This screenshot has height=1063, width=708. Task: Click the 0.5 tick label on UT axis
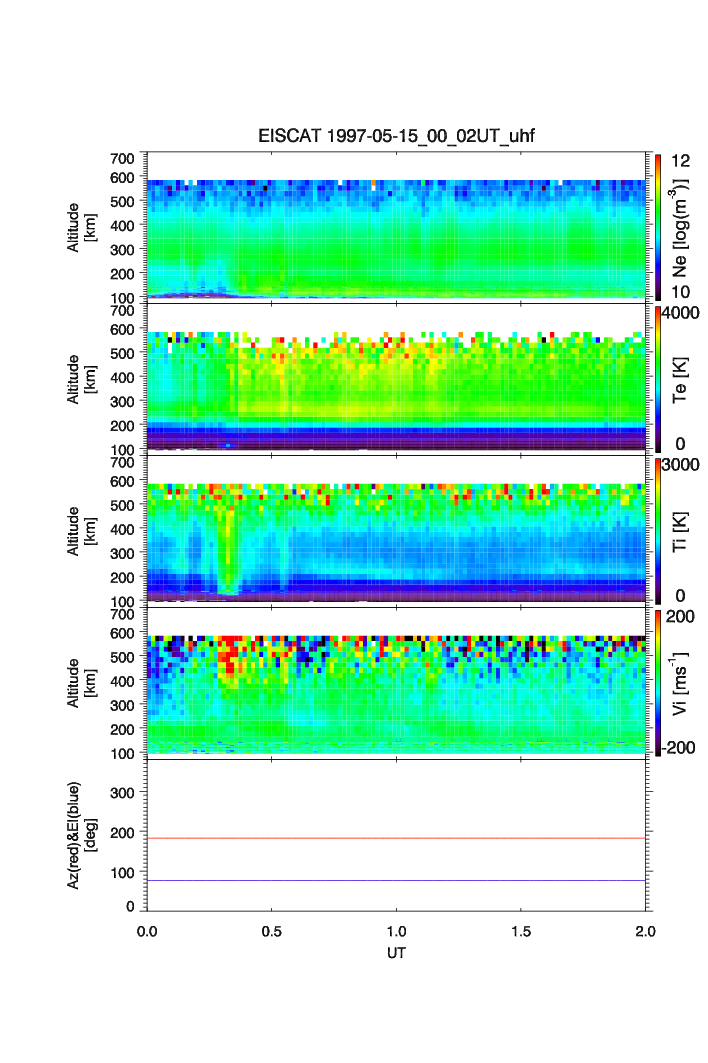tap(271, 931)
